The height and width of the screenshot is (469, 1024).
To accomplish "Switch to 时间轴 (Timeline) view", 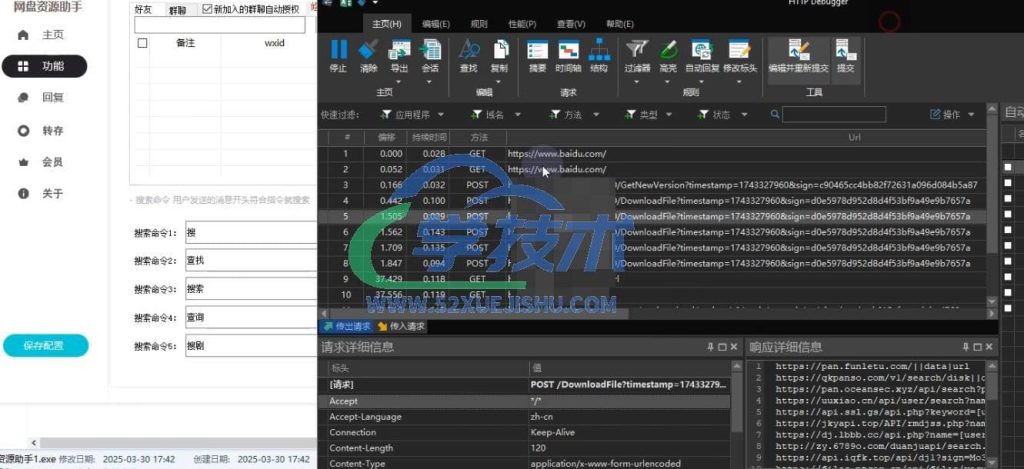I will point(568,54).
